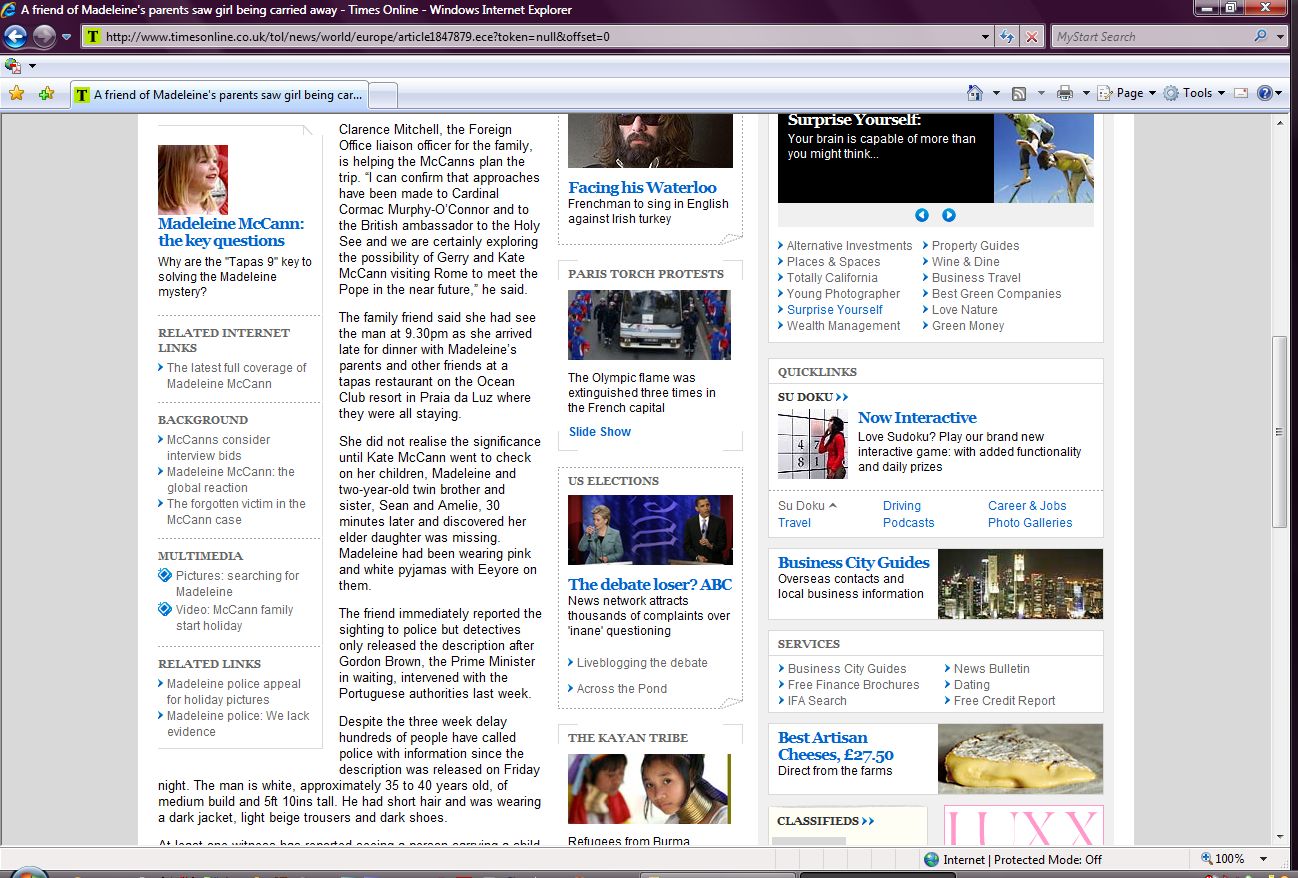The height and width of the screenshot is (878, 1298).
Task: Open the Favorites Center star icon
Action: pyautogui.click(x=16, y=94)
